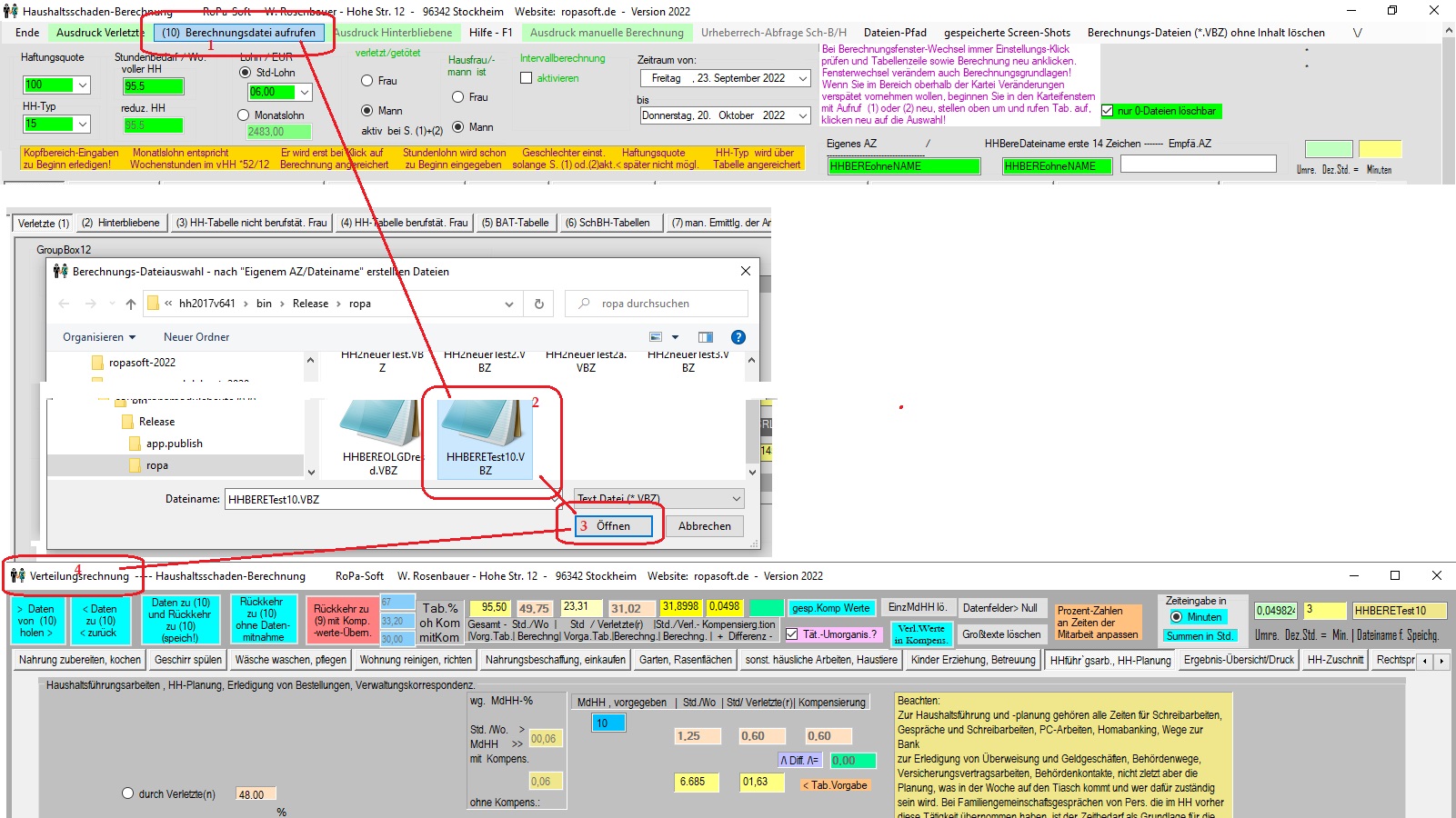Expand the Organisieren menu

(99, 337)
